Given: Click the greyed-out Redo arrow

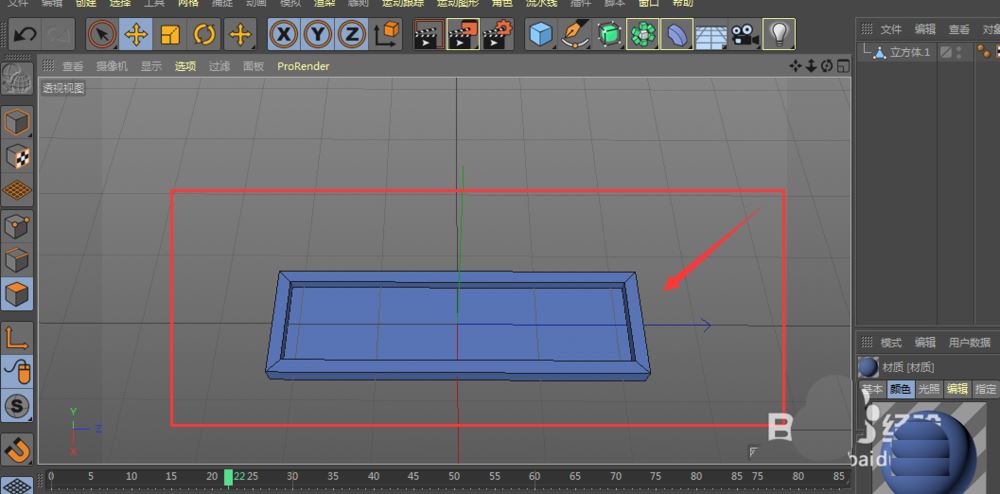Looking at the screenshot, I should 58,34.
